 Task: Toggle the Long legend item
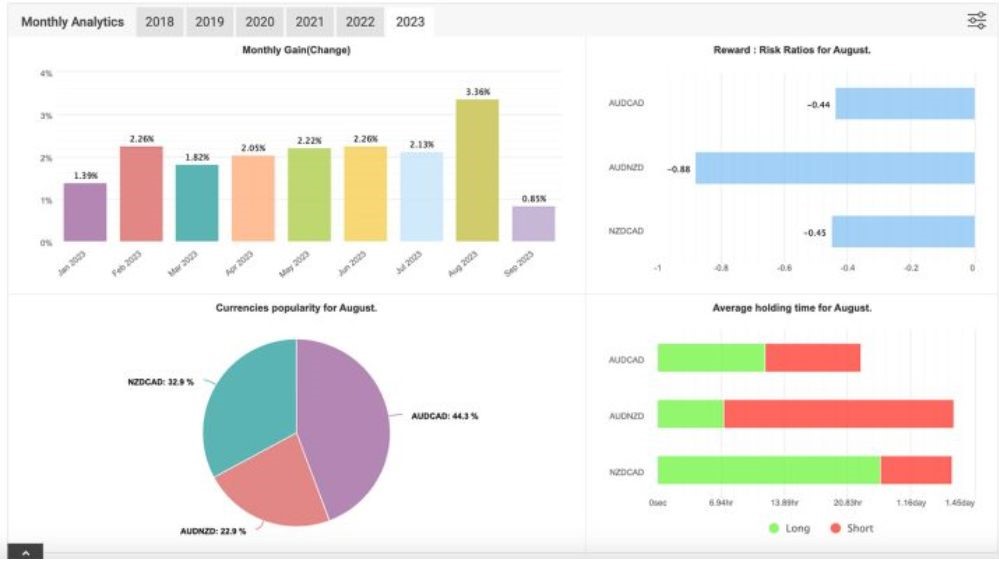pos(789,528)
